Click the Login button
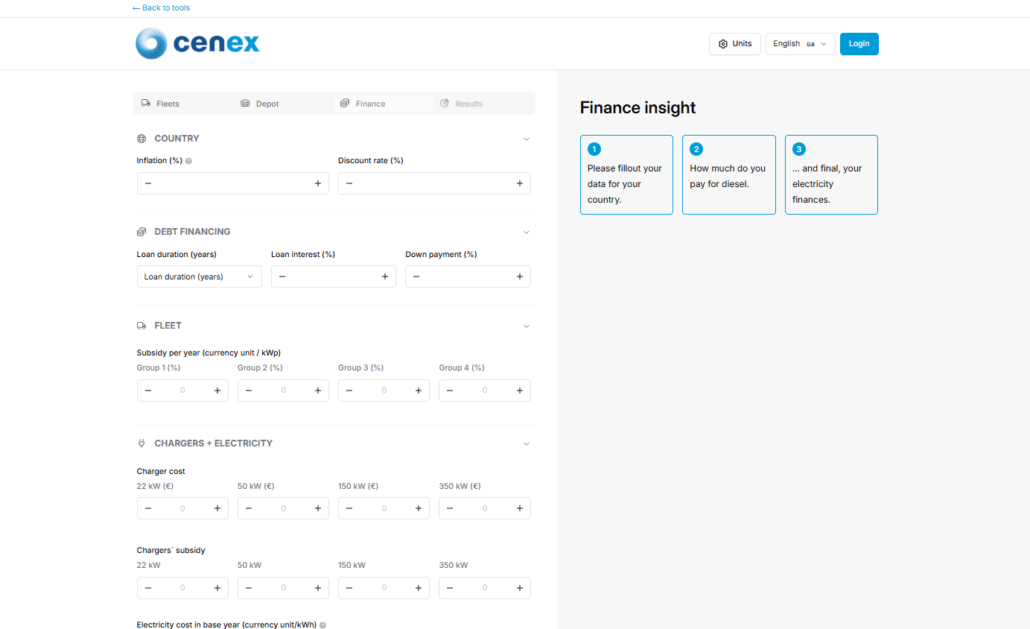The image size is (1030, 629). point(859,44)
